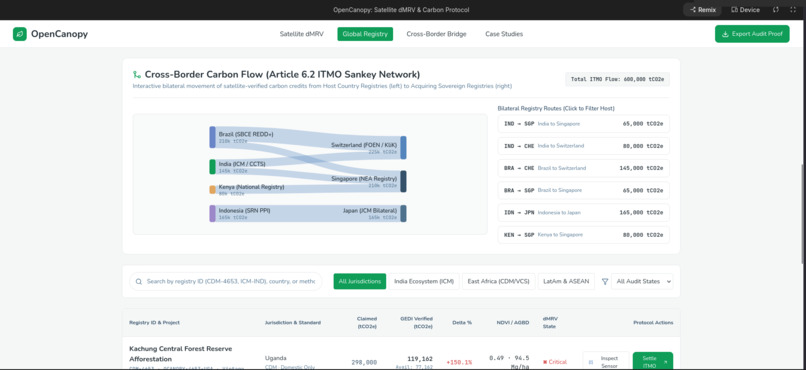Click the +150.1% delta value
Screen dimensions: 806x370
tap(459, 362)
